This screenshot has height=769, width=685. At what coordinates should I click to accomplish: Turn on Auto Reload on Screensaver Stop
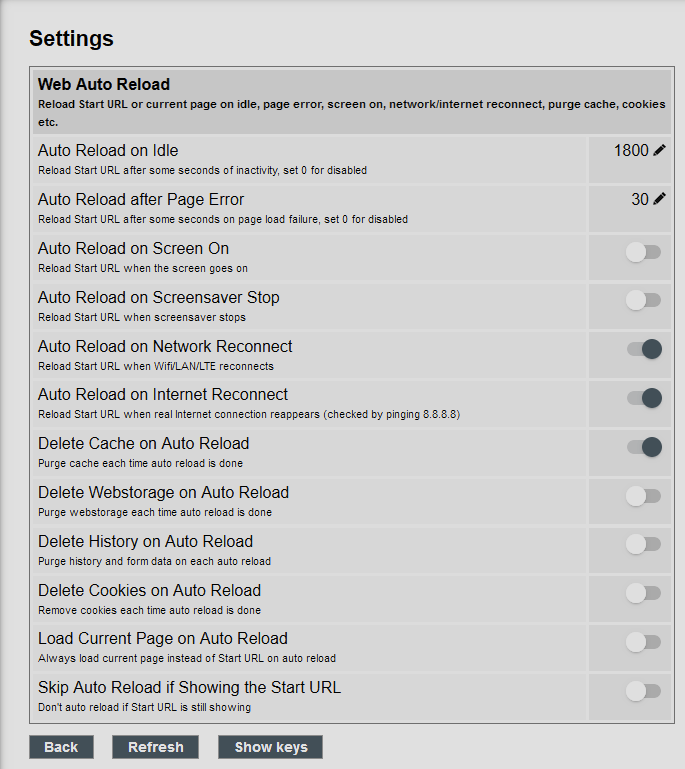tap(643, 300)
